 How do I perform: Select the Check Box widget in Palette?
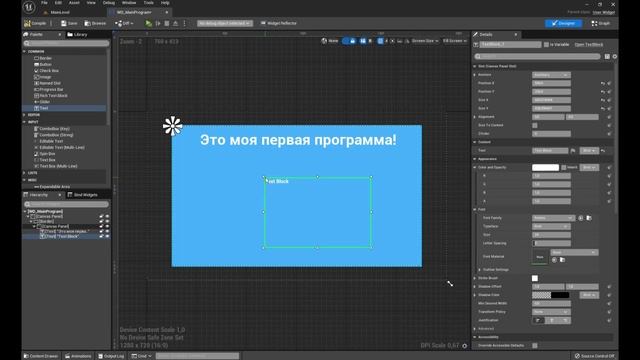(x=47, y=71)
